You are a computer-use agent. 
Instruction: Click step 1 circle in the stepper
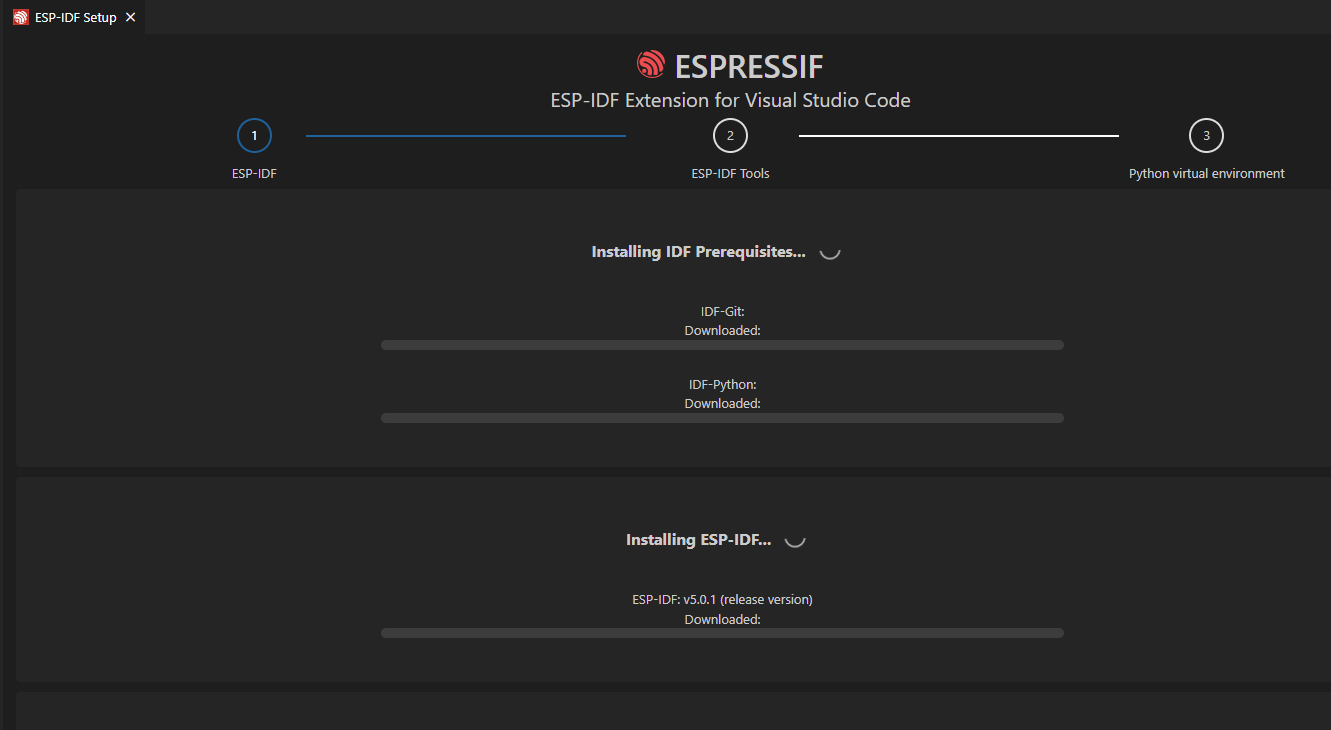[x=254, y=135]
